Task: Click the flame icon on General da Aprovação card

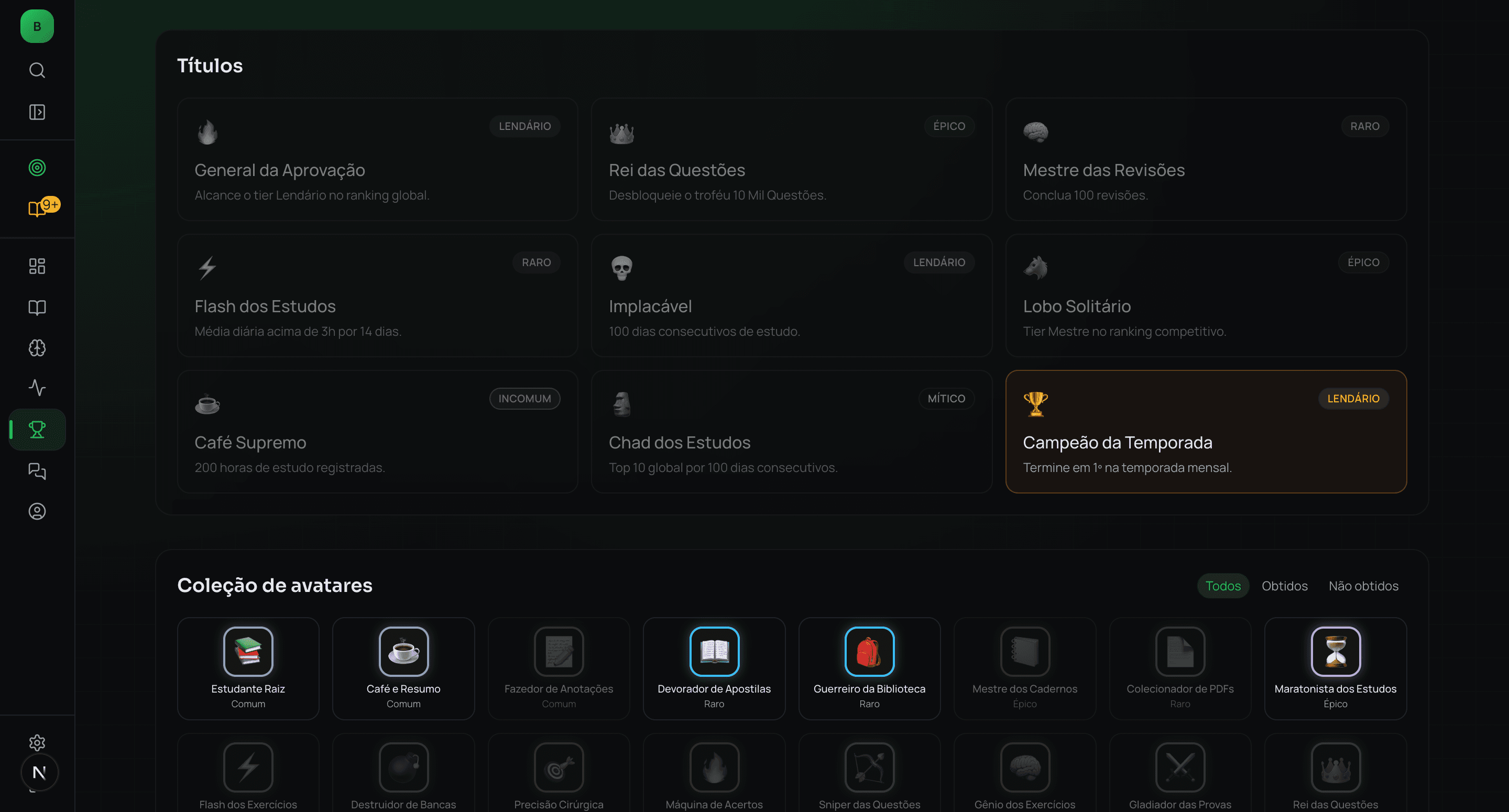Action: click(207, 133)
